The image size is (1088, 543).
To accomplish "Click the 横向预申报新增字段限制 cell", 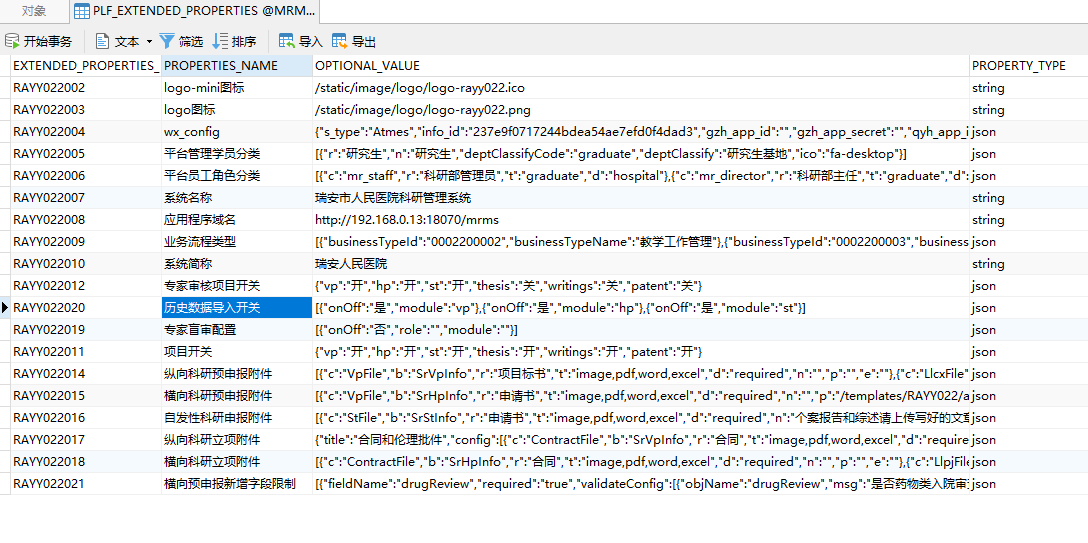I will tap(237, 484).
